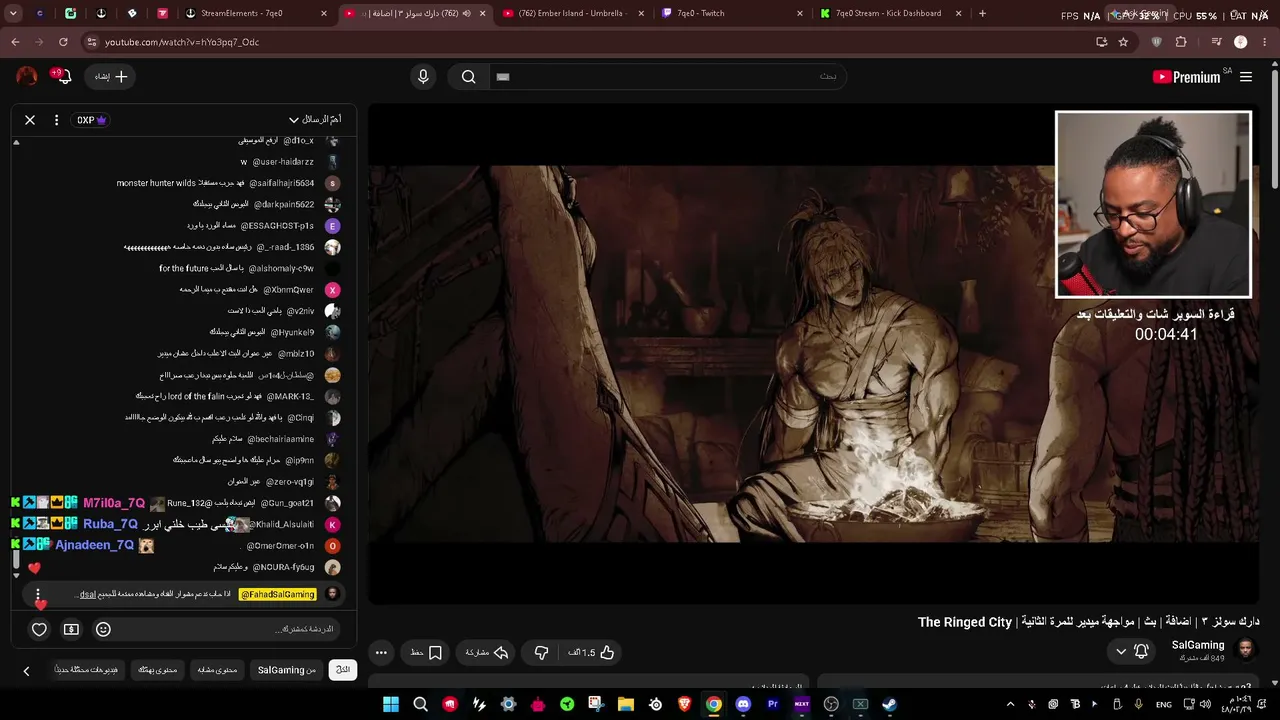Select the 'الكل' filter chip

point(343,670)
